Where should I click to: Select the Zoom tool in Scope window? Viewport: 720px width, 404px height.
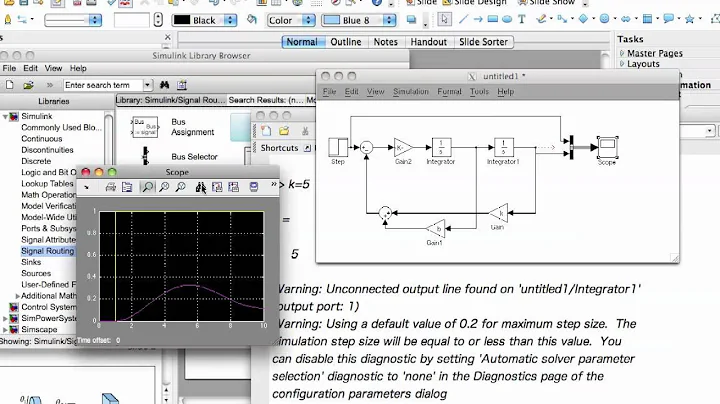(147, 187)
